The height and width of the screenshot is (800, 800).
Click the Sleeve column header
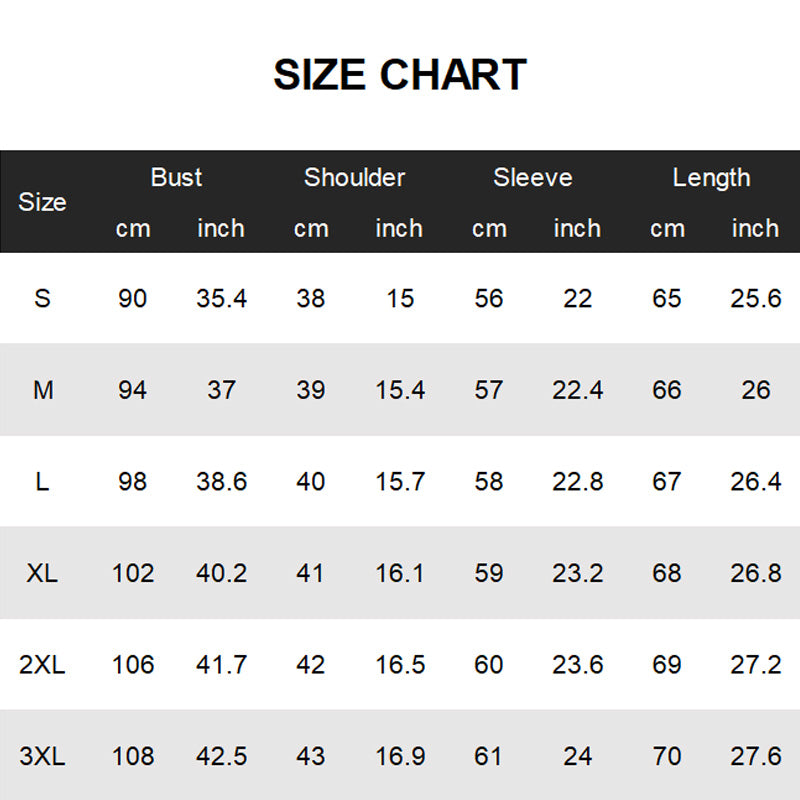(533, 178)
